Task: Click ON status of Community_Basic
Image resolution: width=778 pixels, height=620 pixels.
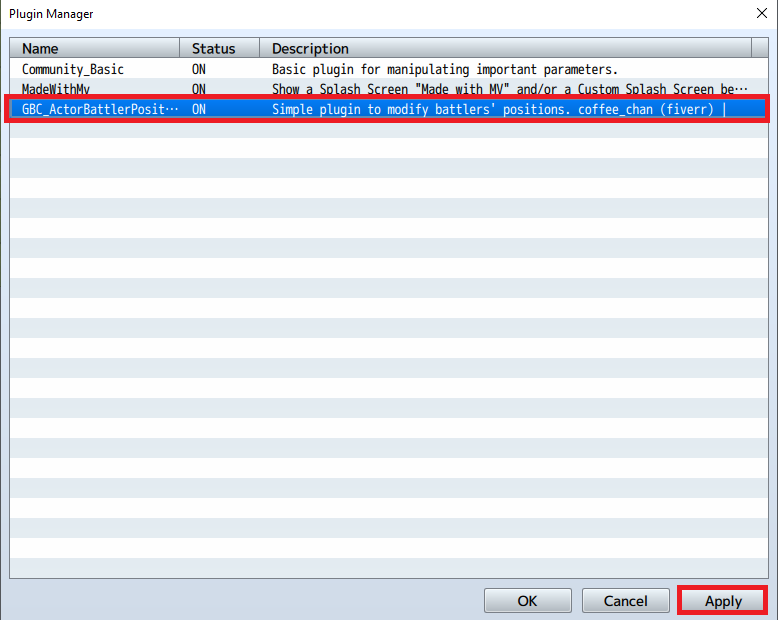Action: pyautogui.click(x=199, y=69)
